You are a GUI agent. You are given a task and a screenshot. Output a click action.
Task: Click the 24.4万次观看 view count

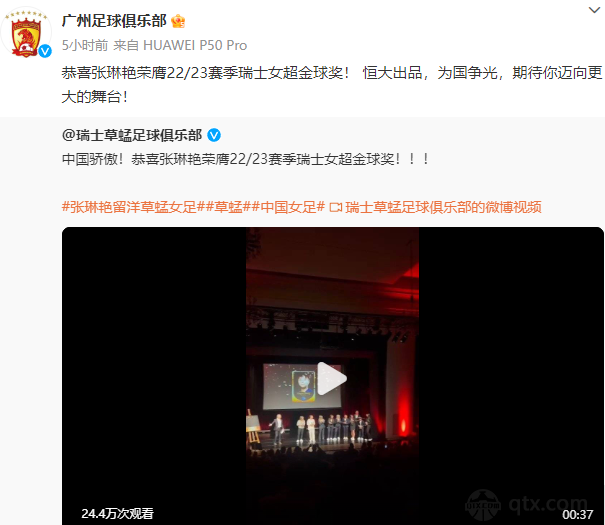click(x=117, y=513)
